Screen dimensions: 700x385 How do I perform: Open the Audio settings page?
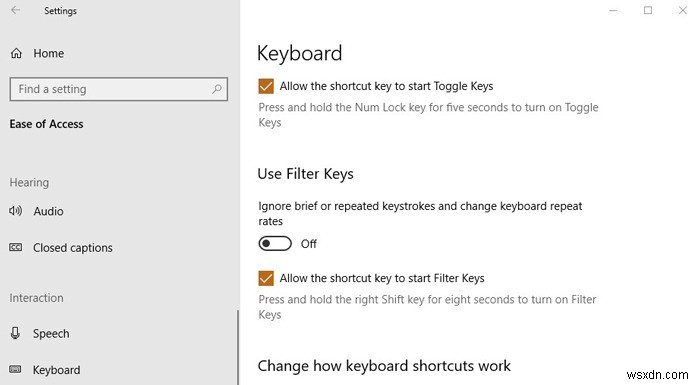[48, 211]
